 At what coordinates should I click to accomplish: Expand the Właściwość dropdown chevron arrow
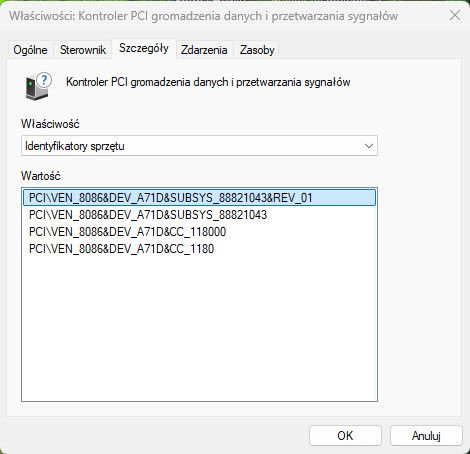click(x=368, y=146)
